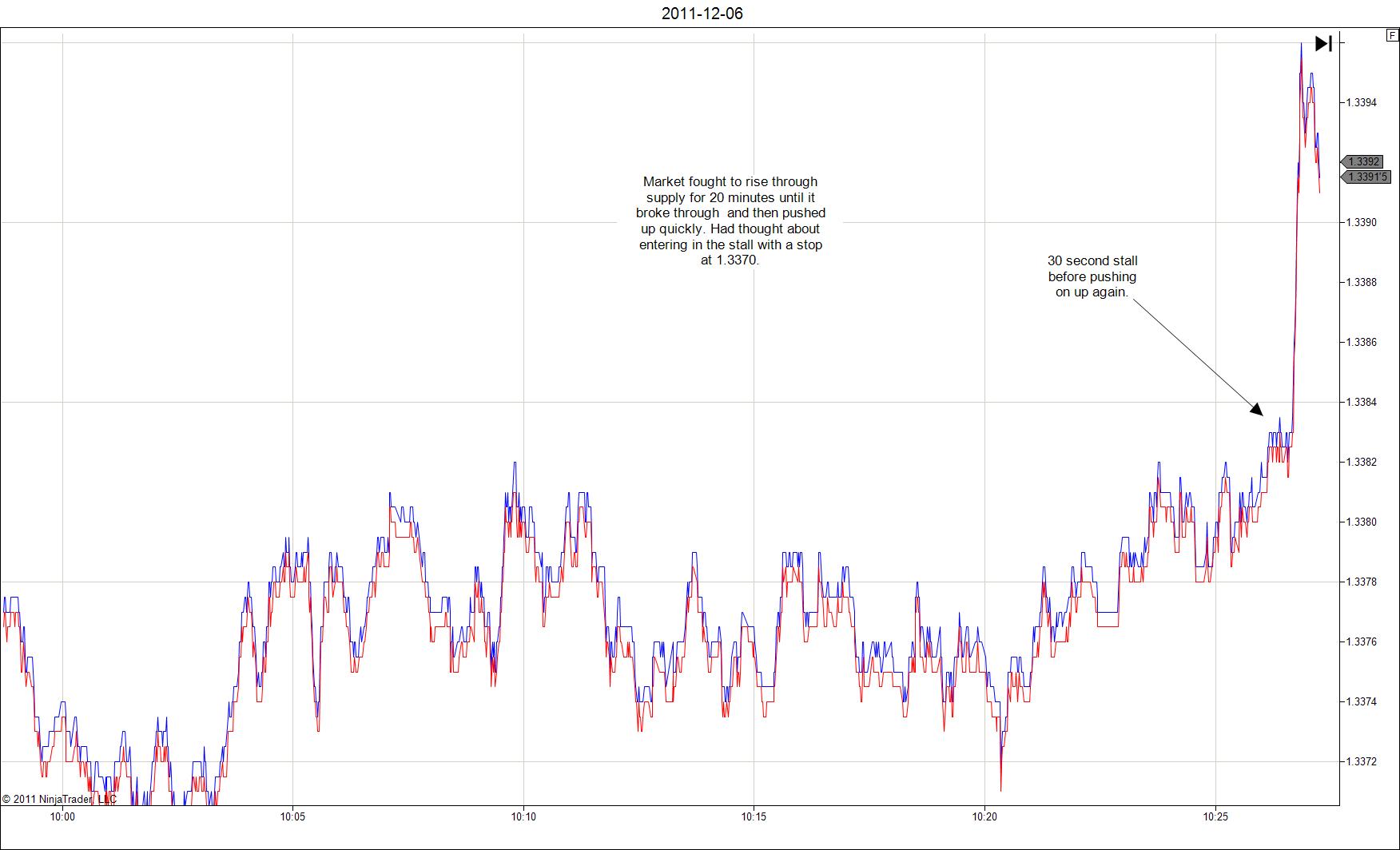Image resolution: width=1400 pixels, height=850 pixels.
Task: Click the 10:05 time axis label
Action: pyautogui.click(x=292, y=816)
